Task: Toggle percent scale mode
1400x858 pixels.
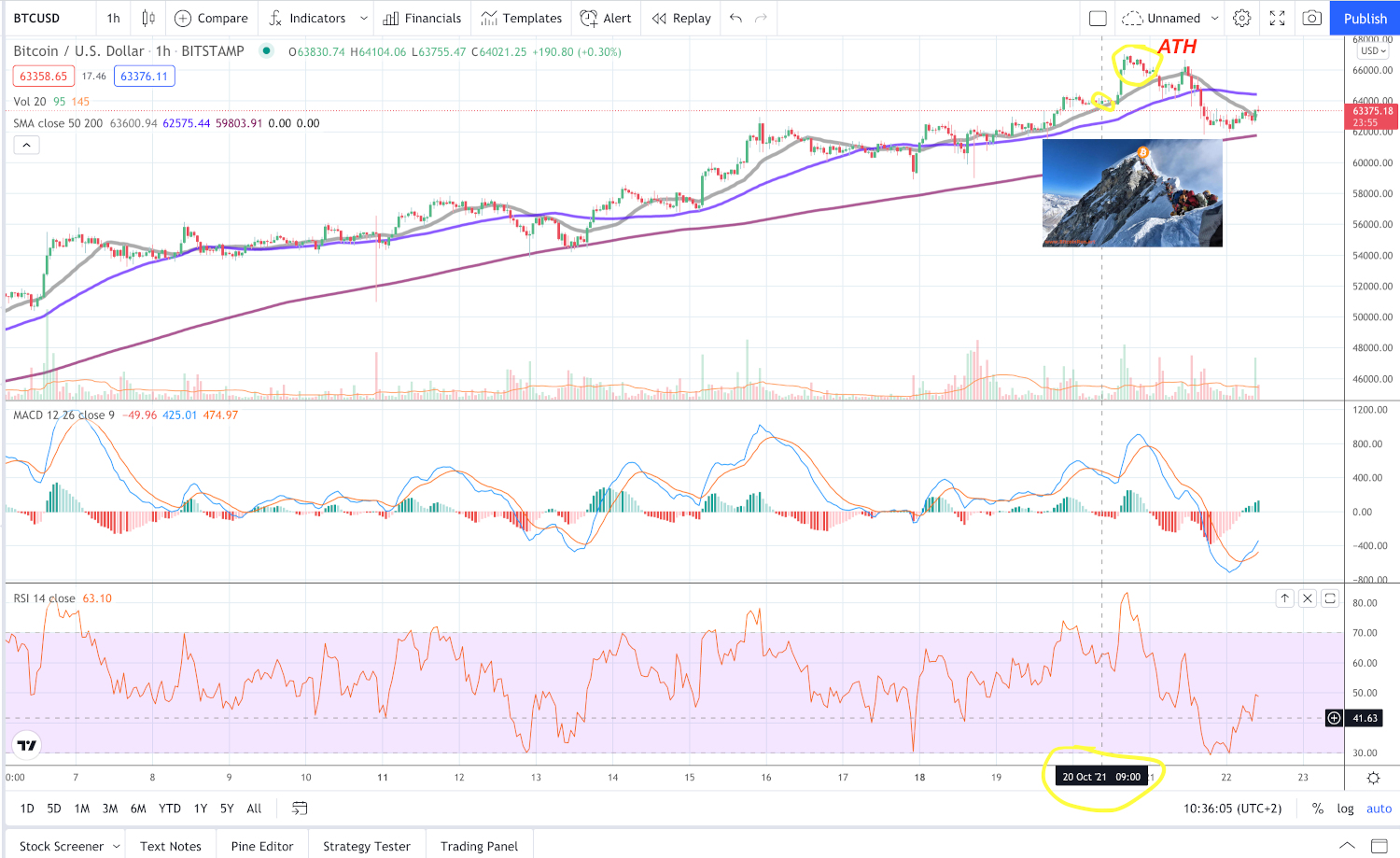Action: pos(1318,809)
